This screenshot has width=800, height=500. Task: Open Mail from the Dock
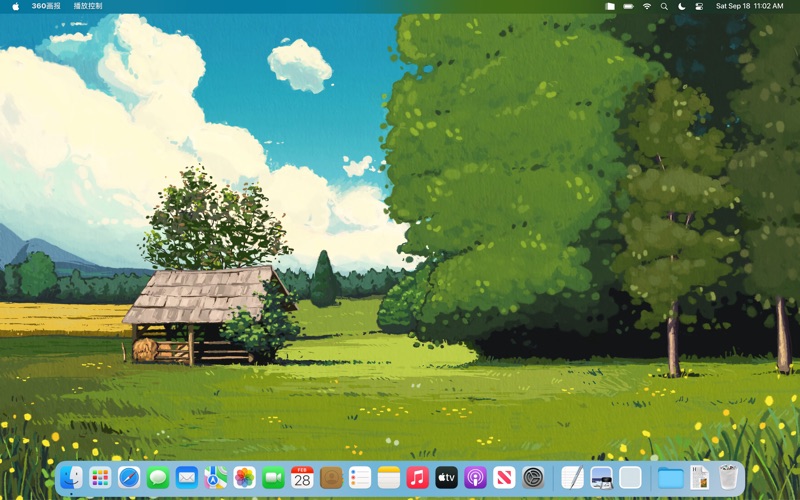pyautogui.click(x=187, y=478)
